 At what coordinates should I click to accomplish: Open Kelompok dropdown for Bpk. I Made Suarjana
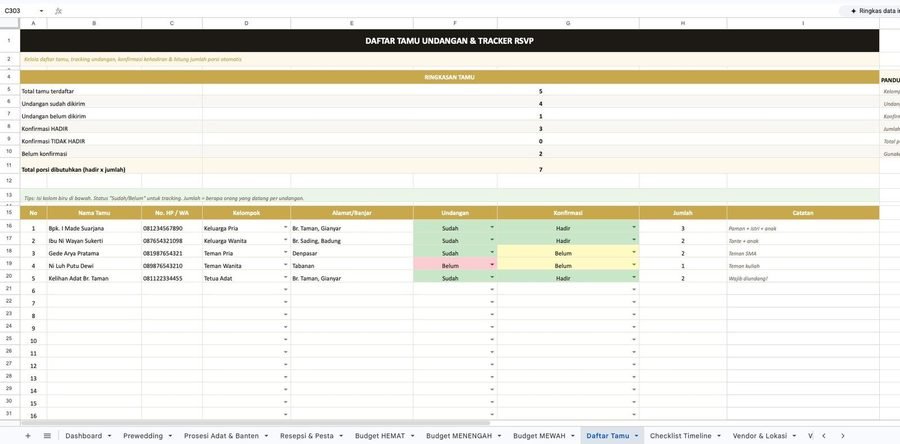tap(286, 228)
